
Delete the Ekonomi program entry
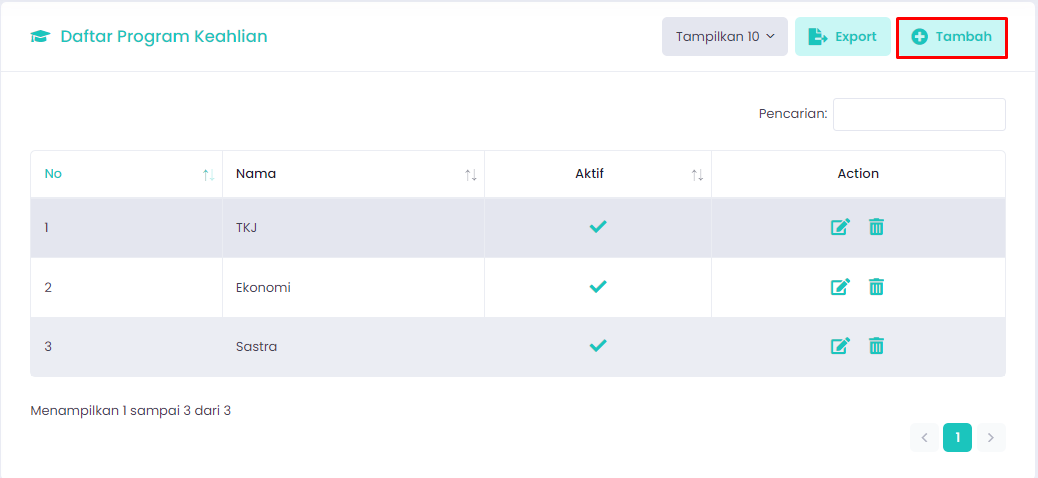click(876, 287)
